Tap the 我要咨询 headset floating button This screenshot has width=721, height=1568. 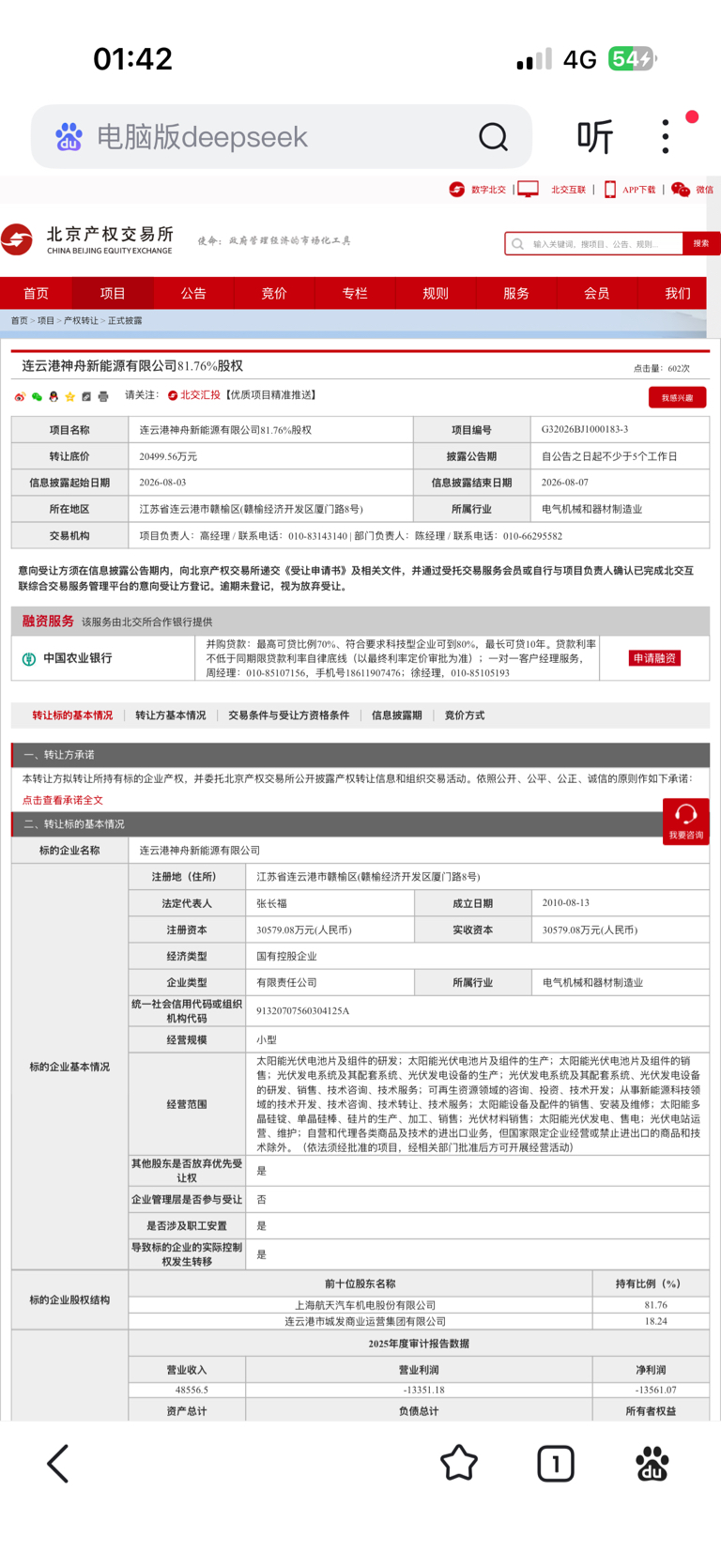685,821
